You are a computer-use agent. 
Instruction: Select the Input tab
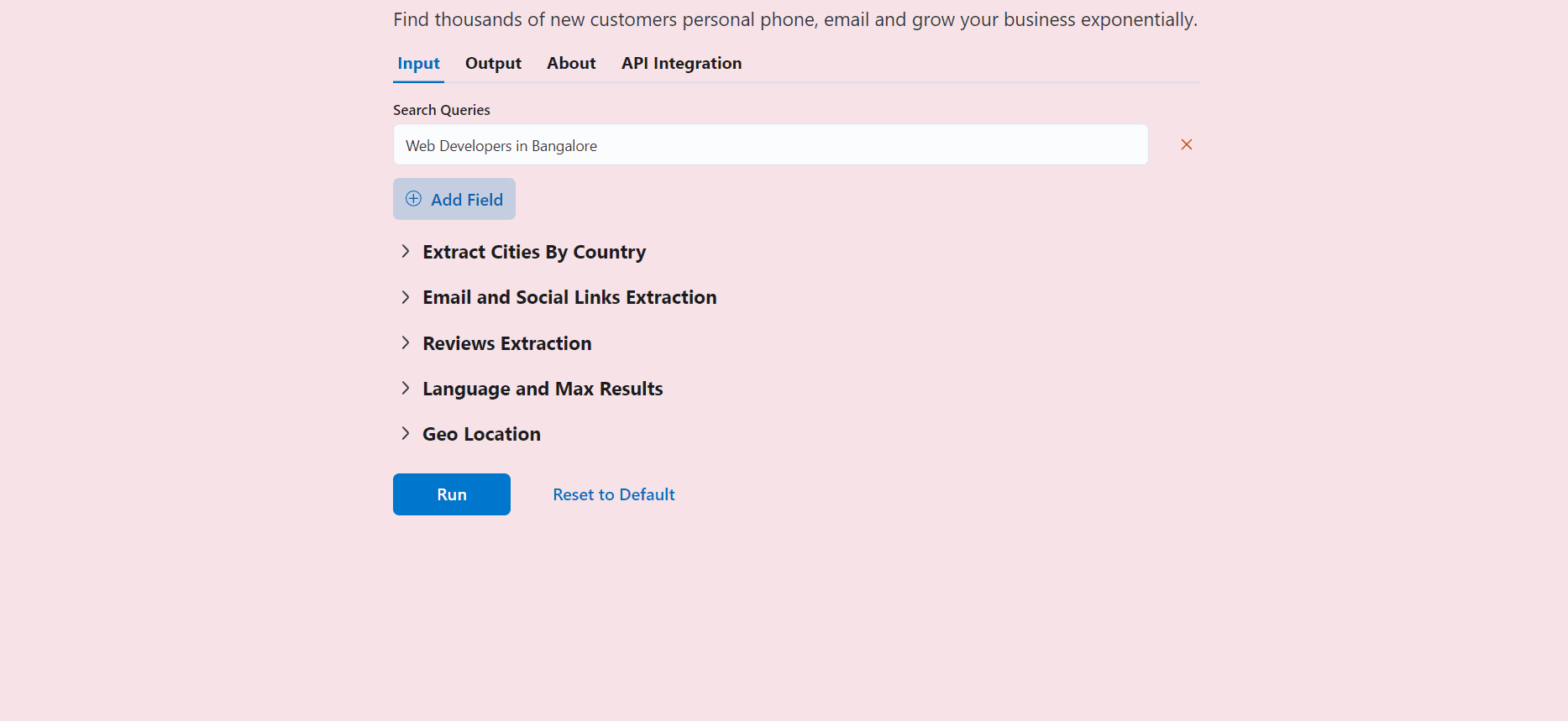click(x=418, y=64)
